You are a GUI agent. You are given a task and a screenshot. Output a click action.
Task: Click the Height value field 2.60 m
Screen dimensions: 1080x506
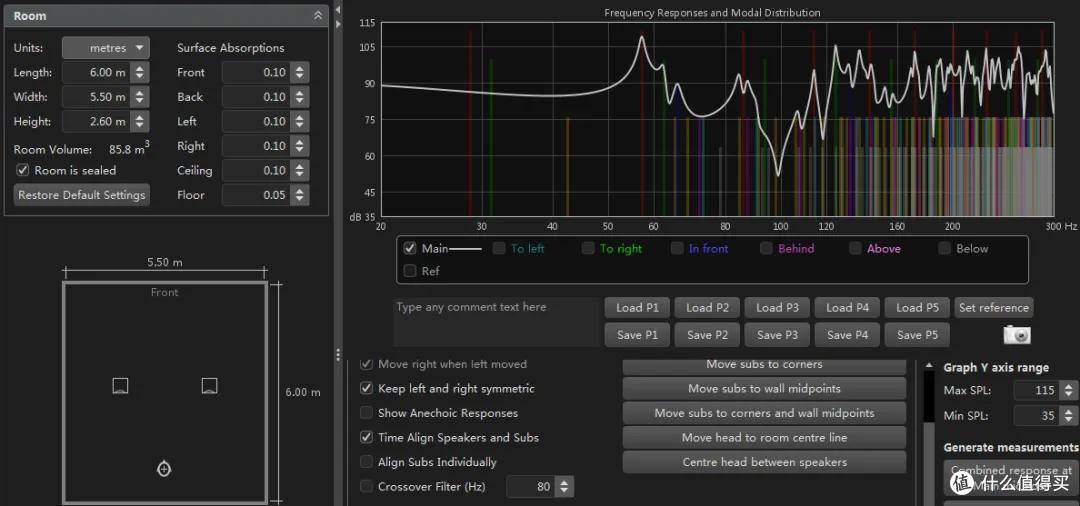(x=97, y=122)
